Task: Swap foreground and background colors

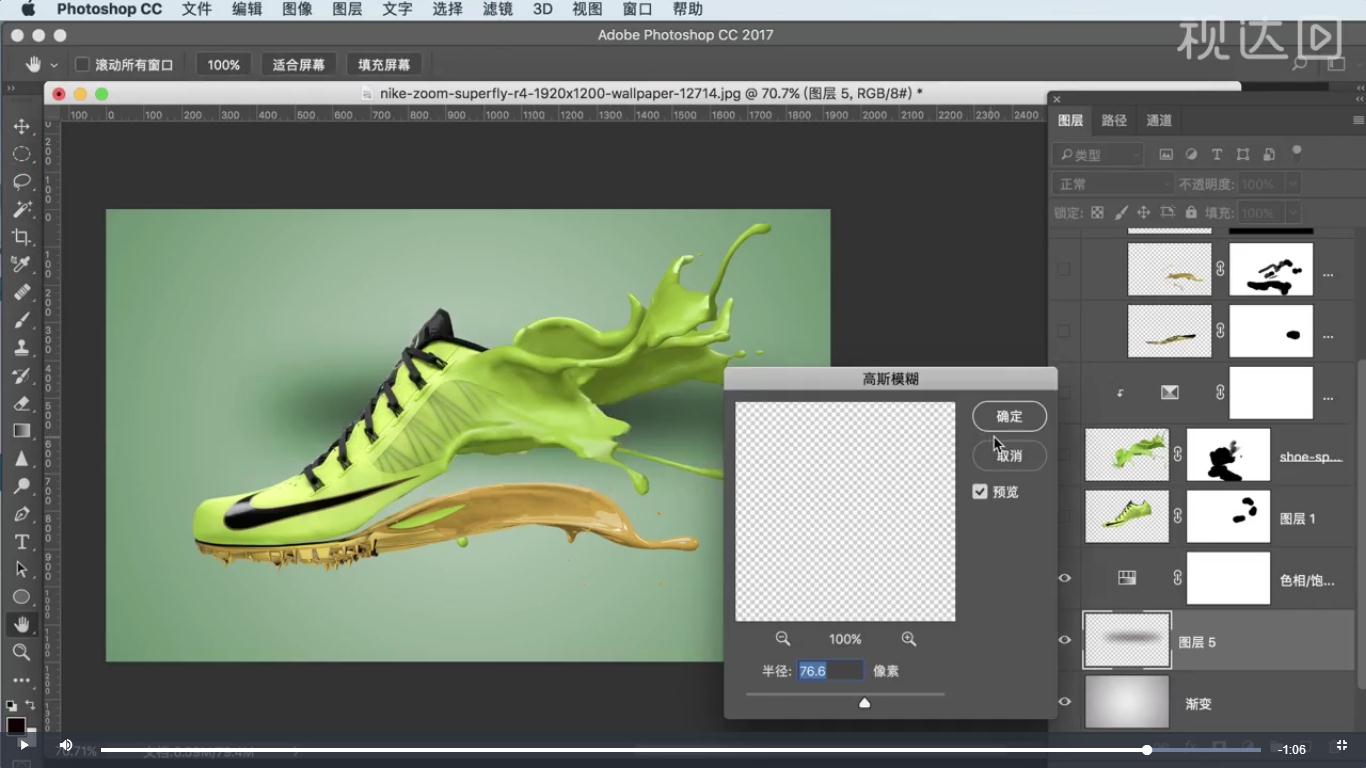Action: (30, 705)
